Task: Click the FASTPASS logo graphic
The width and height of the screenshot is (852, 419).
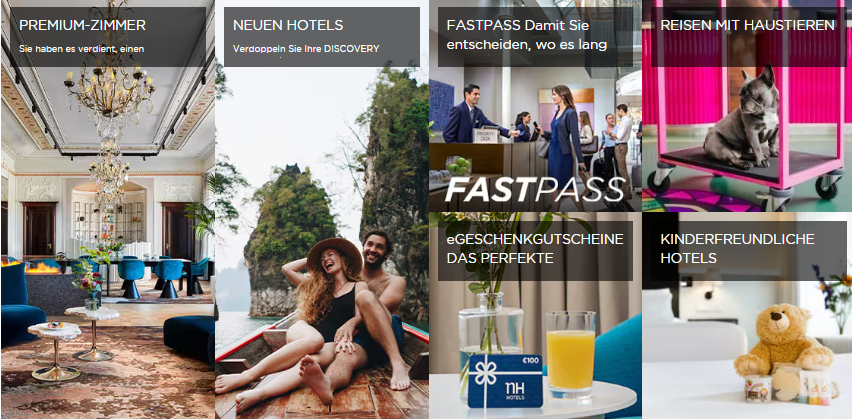Action: coord(535,190)
